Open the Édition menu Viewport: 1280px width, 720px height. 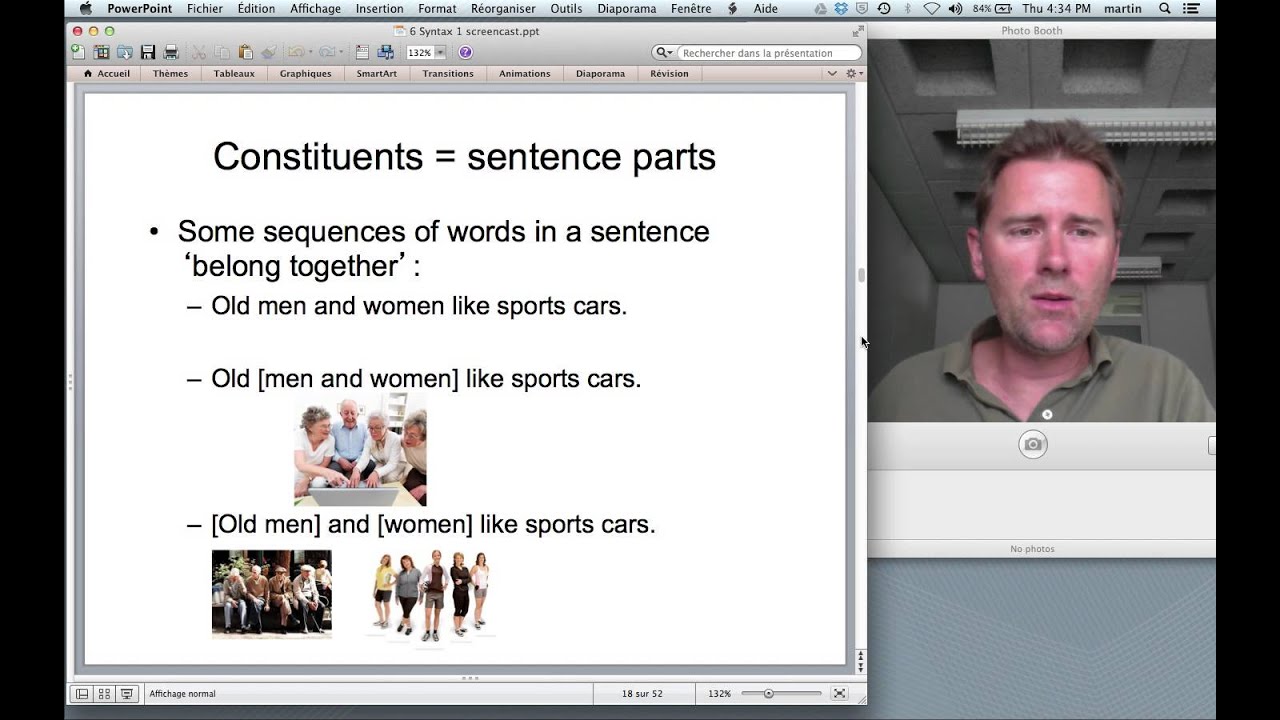click(x=256, y=9)
